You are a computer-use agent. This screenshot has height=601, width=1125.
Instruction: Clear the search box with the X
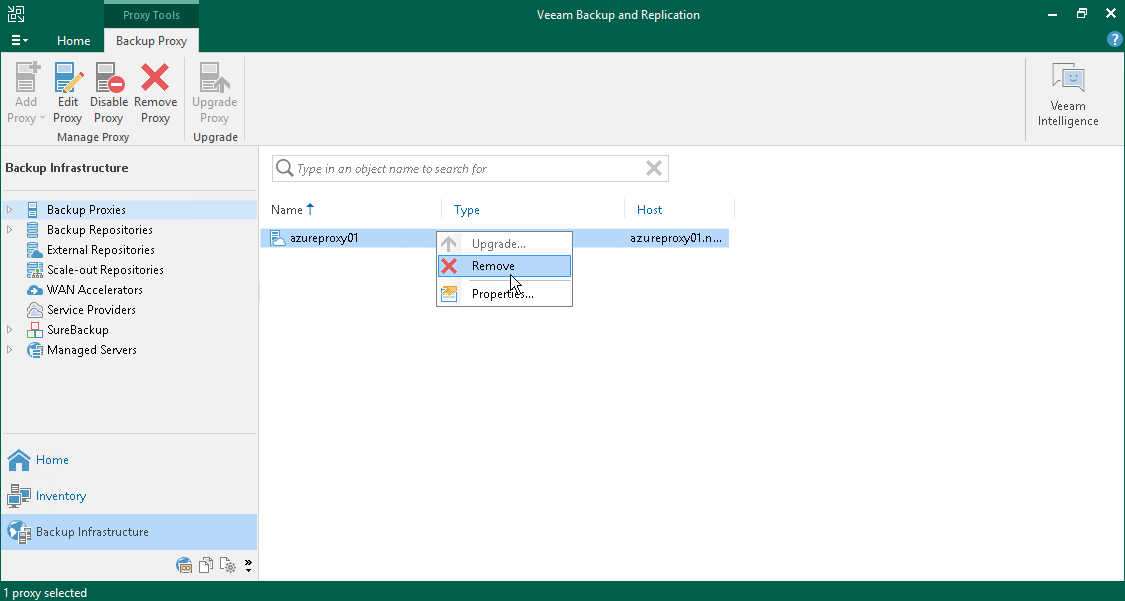coord(655,168)
